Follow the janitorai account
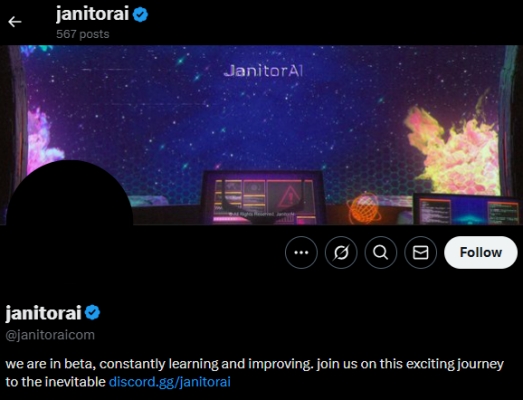 click(x=481, y=253)
